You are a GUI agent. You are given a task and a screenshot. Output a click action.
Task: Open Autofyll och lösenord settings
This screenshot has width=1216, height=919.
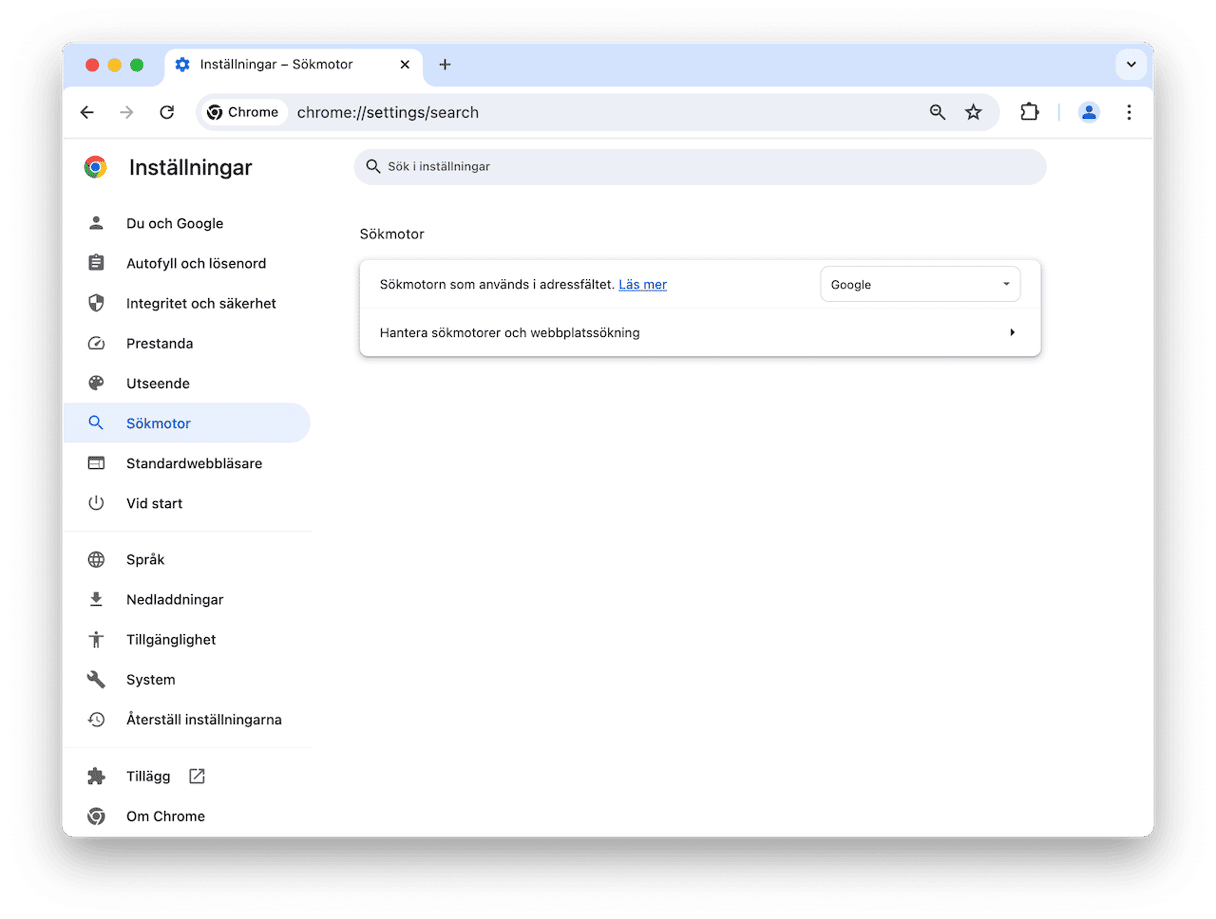click(195, 263)
